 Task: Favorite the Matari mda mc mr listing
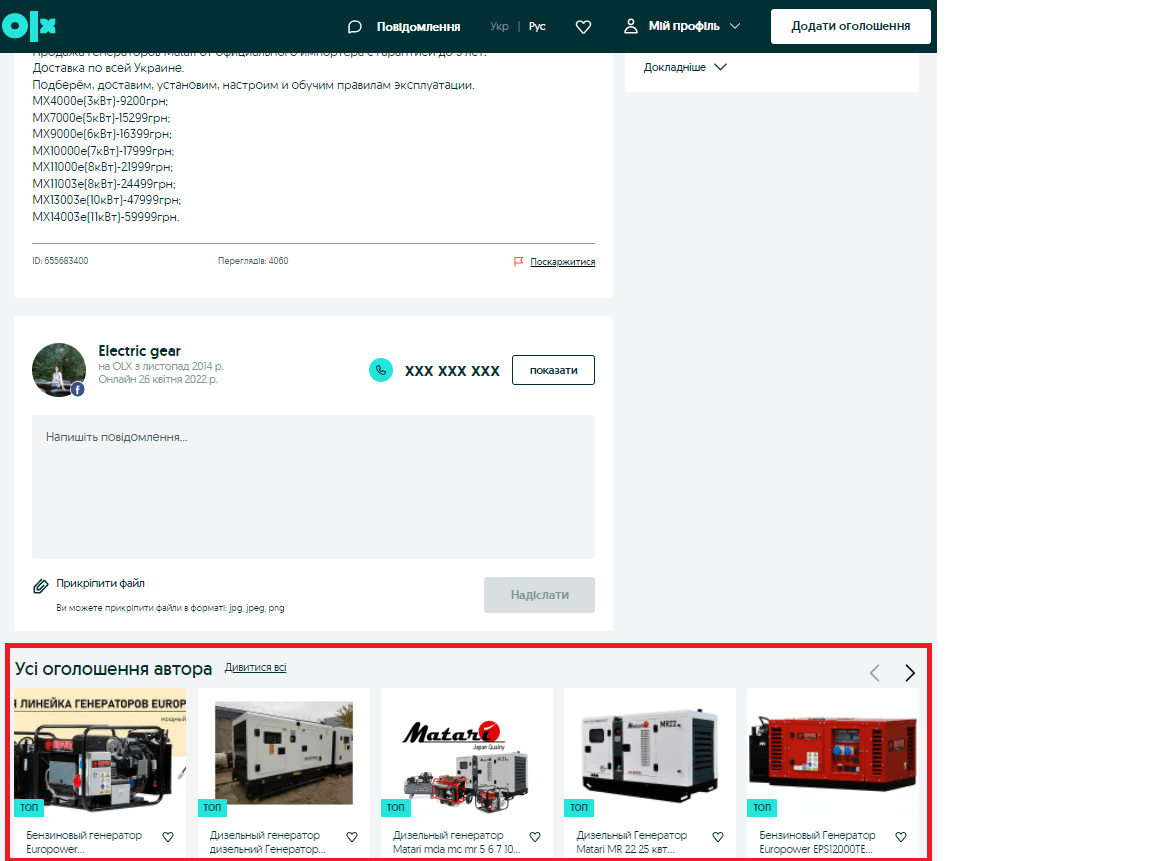click(535, 837)
